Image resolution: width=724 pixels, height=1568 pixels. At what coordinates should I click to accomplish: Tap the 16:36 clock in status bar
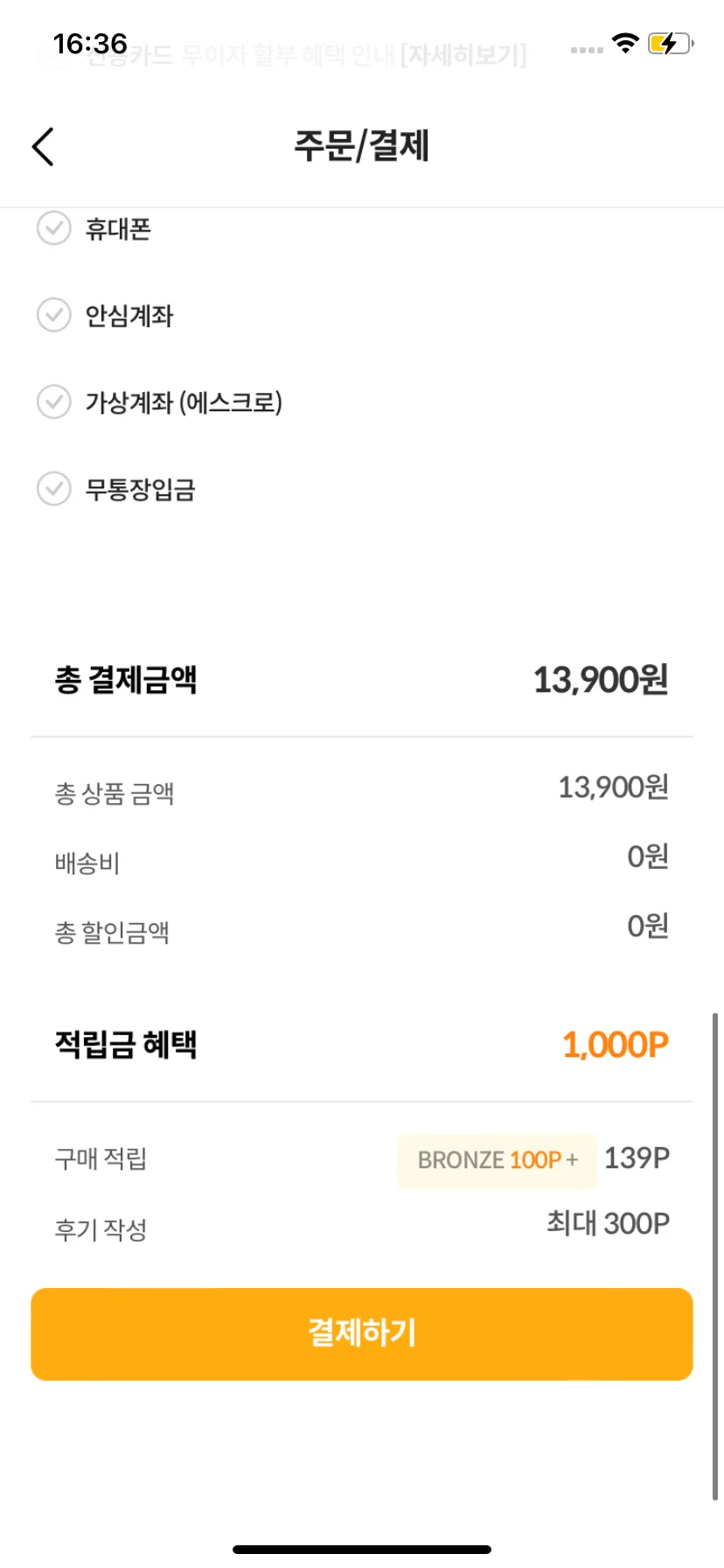click(90, 44)
